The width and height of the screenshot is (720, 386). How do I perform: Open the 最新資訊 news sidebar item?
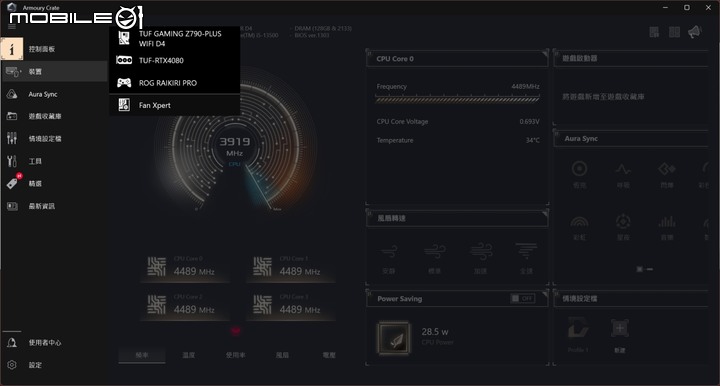[x=54, y=206]
